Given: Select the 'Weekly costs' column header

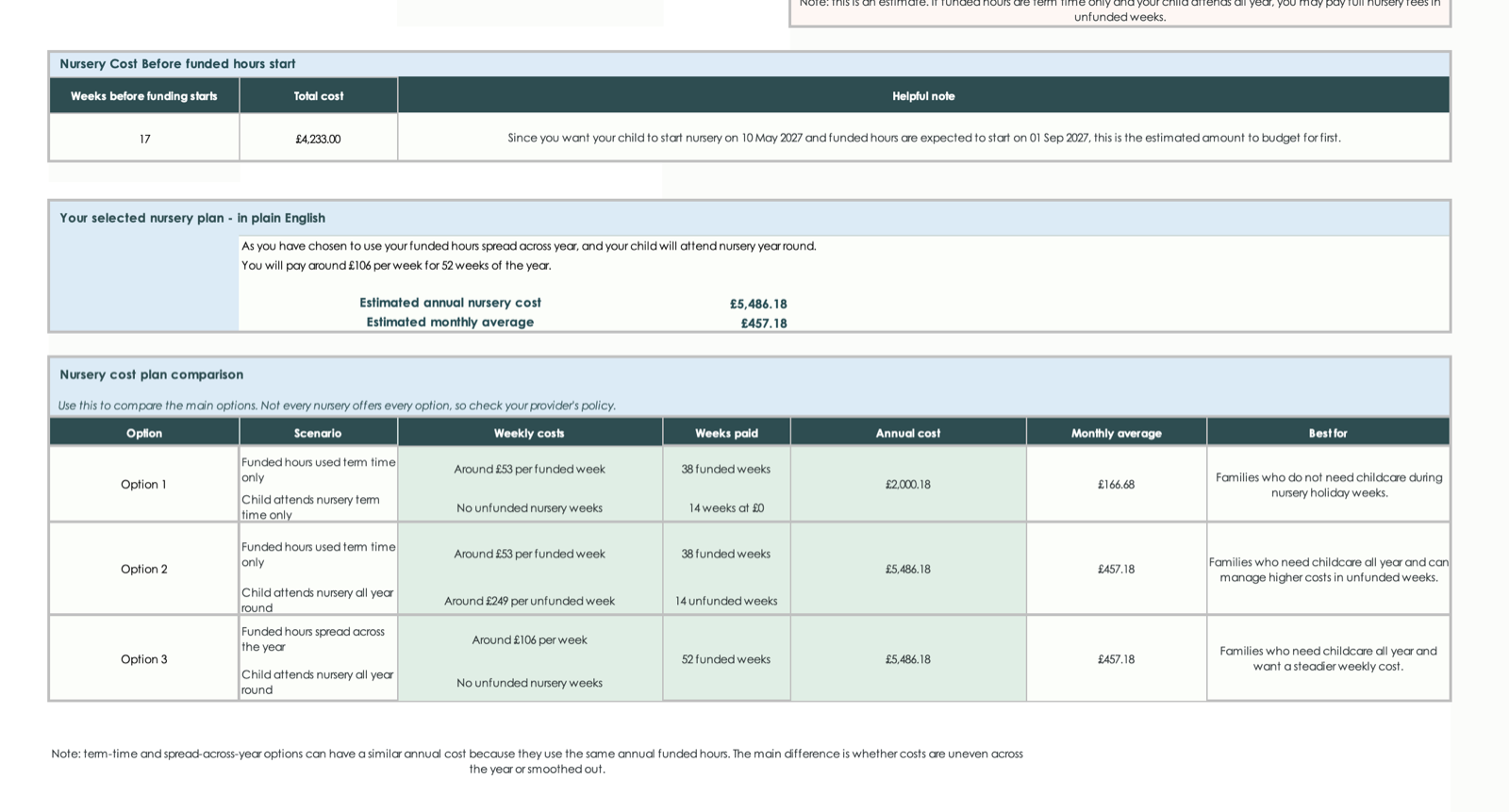Looking at the screenshot, I should (529, 433).
